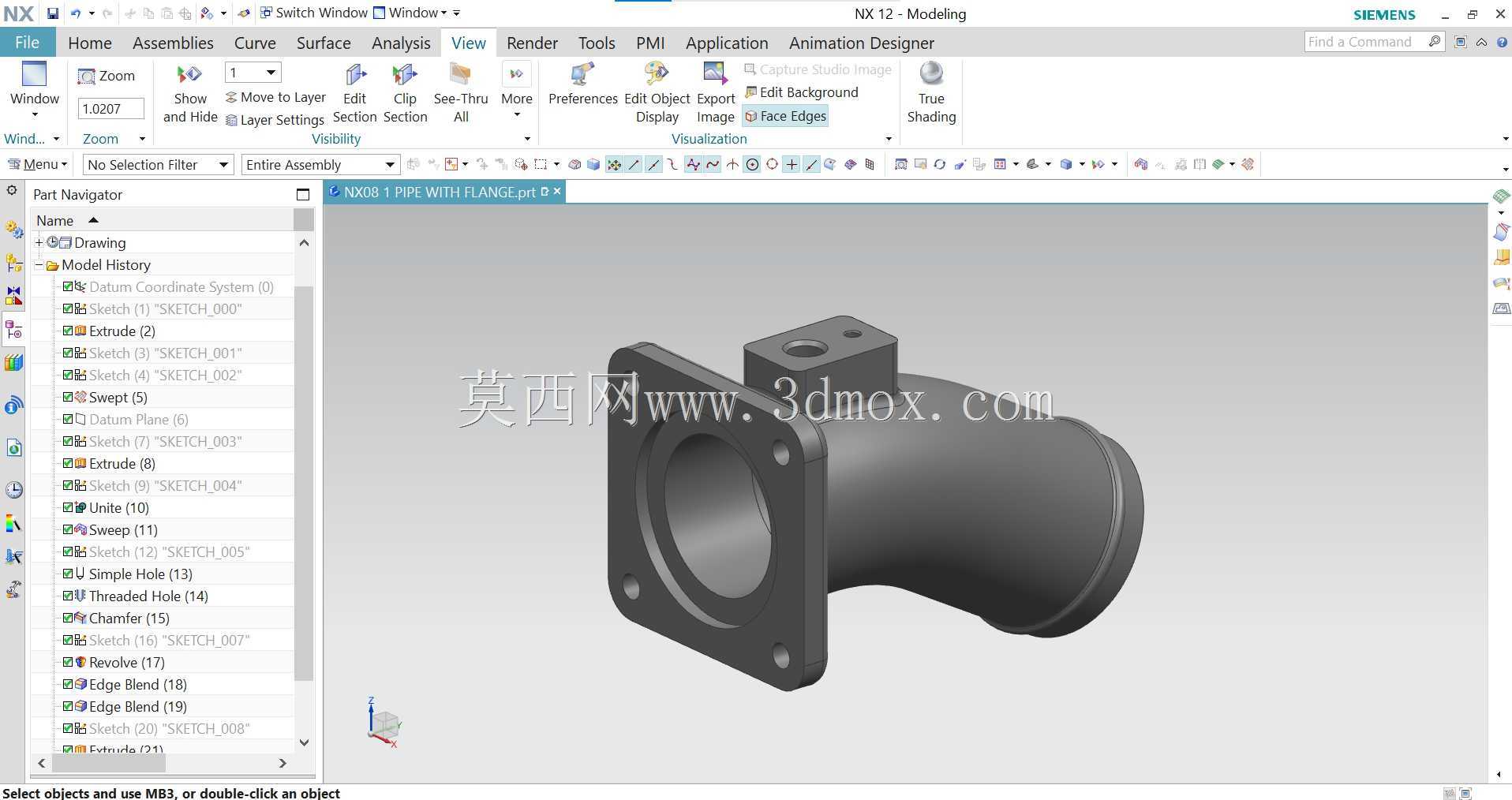Open Show and Hide tool

pos(190,94)
